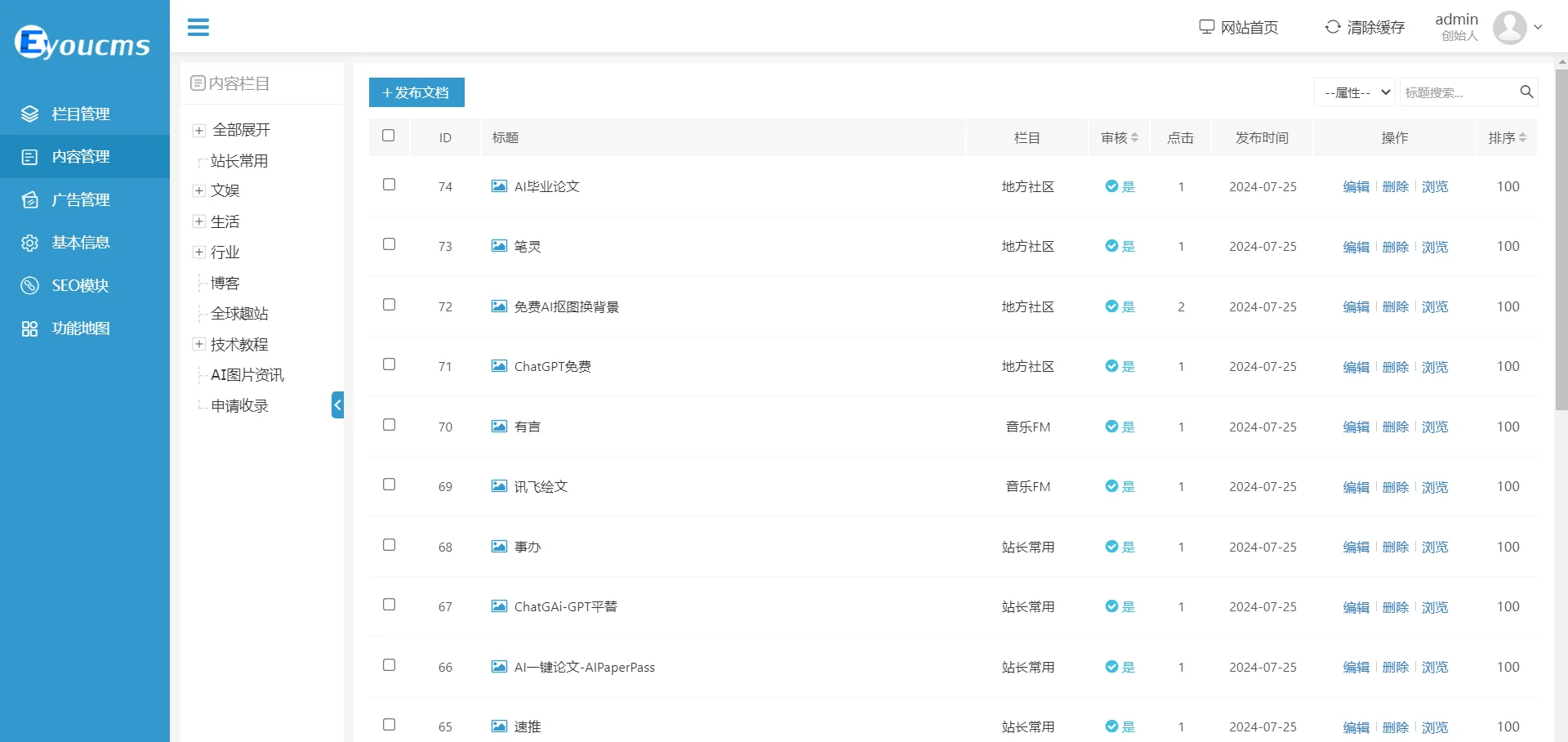This screenshot has height=742, width=1568.
Task: Click the 网站首页 monitor icon
Action: [1206, 27]
